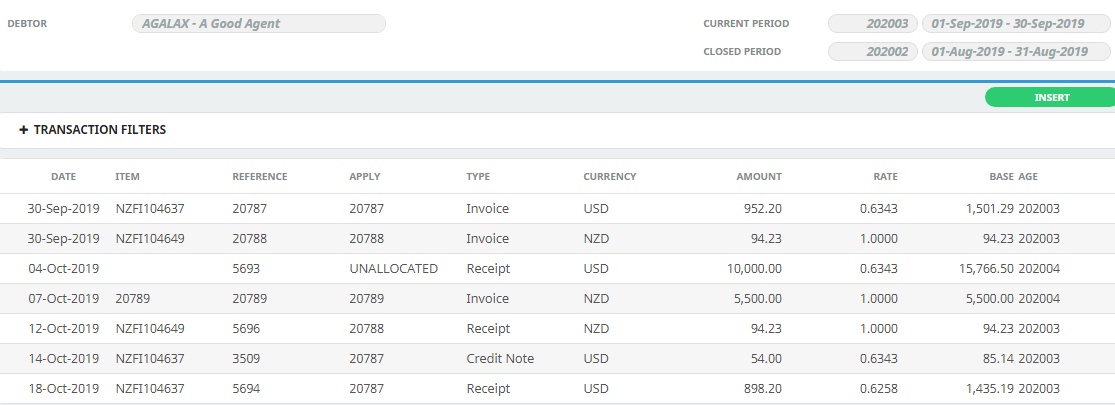Click the current period date range field
1115x405 pixels.
[1016, 23]
